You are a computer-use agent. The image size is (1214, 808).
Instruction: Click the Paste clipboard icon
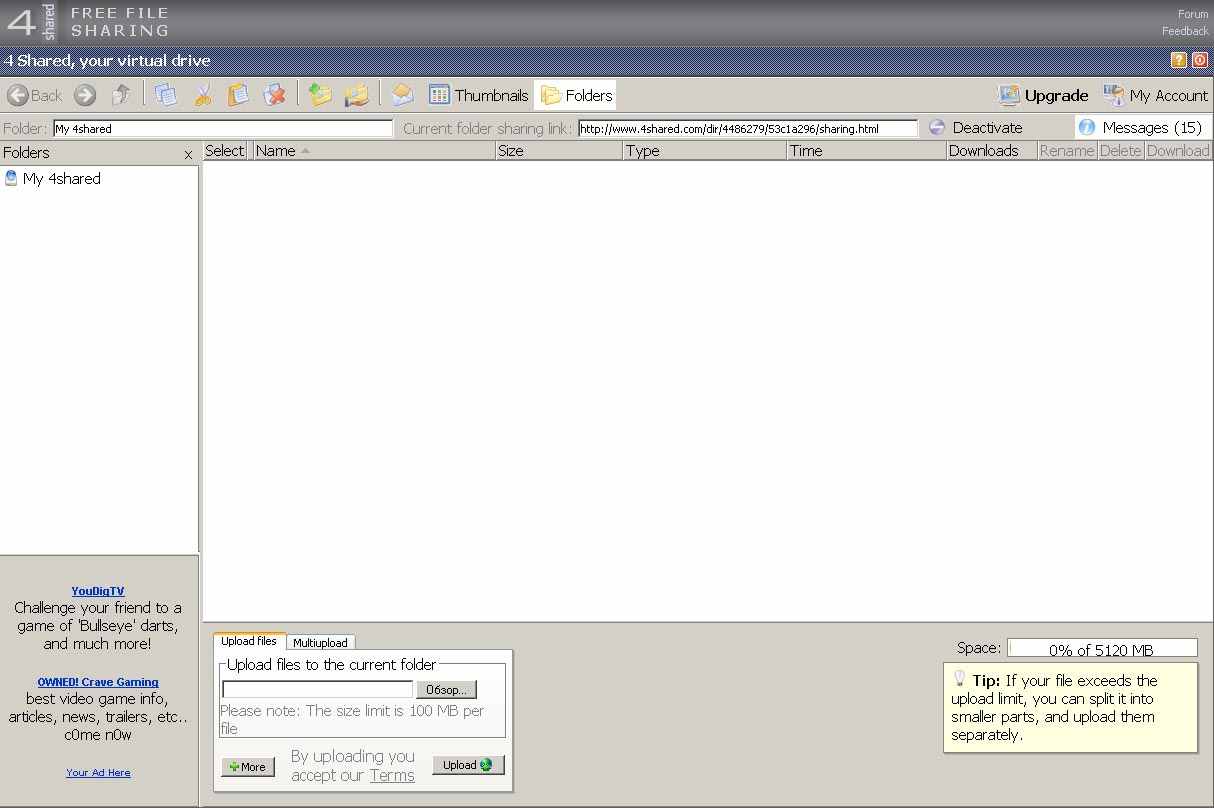pyautogui.click(x=238, y=95)
